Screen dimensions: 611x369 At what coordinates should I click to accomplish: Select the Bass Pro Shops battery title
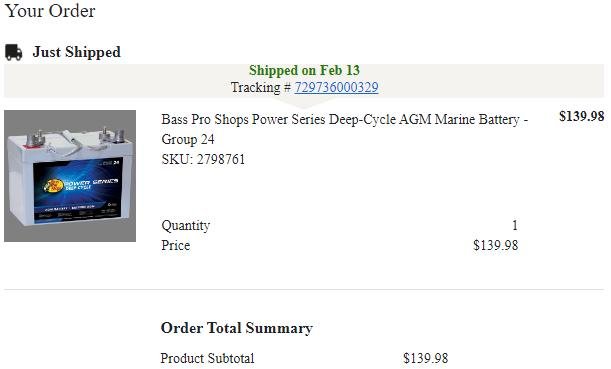point(344,129)
